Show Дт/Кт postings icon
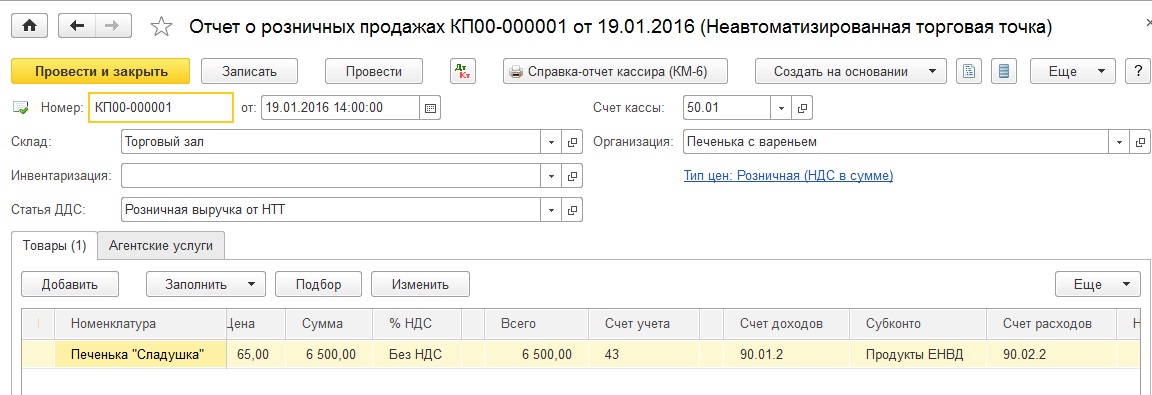Image resolution: width=1152 pixels, height=395 pixels. 464,71
